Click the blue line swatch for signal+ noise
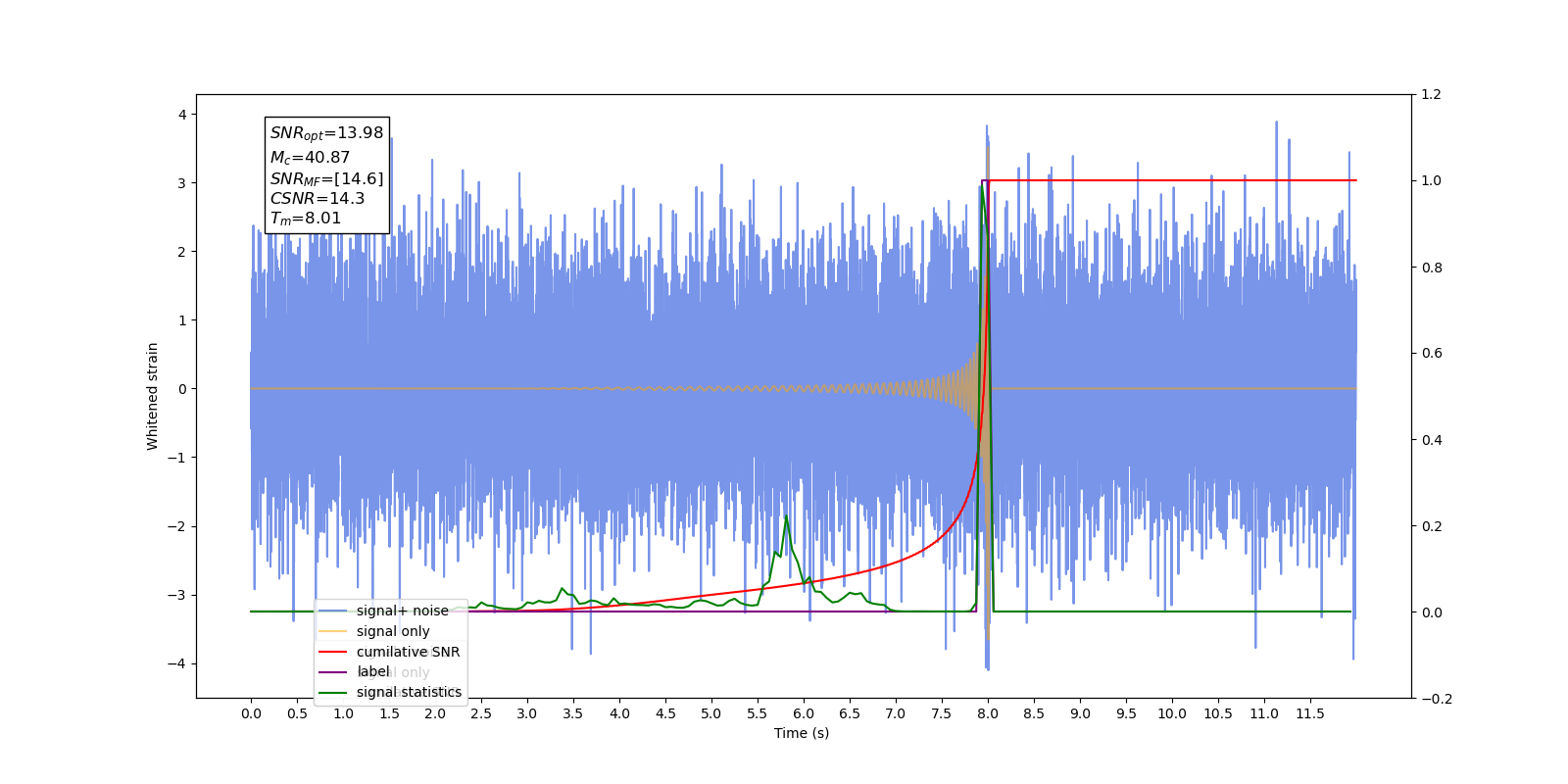The height and width of the screenshot is (784, 1568). [x=333, y=611]
